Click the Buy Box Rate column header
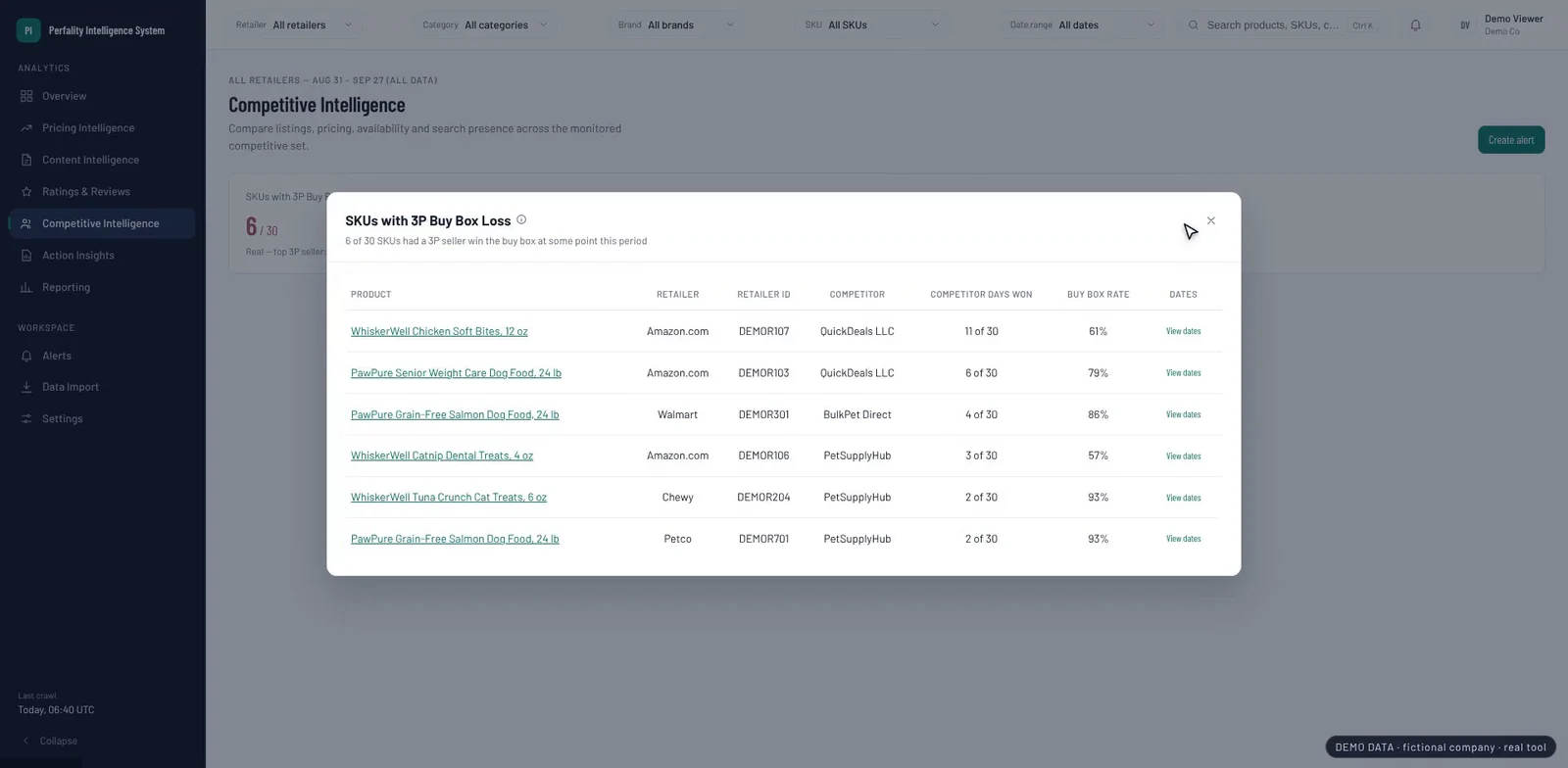1568x768 pixels. [1098, 294]
